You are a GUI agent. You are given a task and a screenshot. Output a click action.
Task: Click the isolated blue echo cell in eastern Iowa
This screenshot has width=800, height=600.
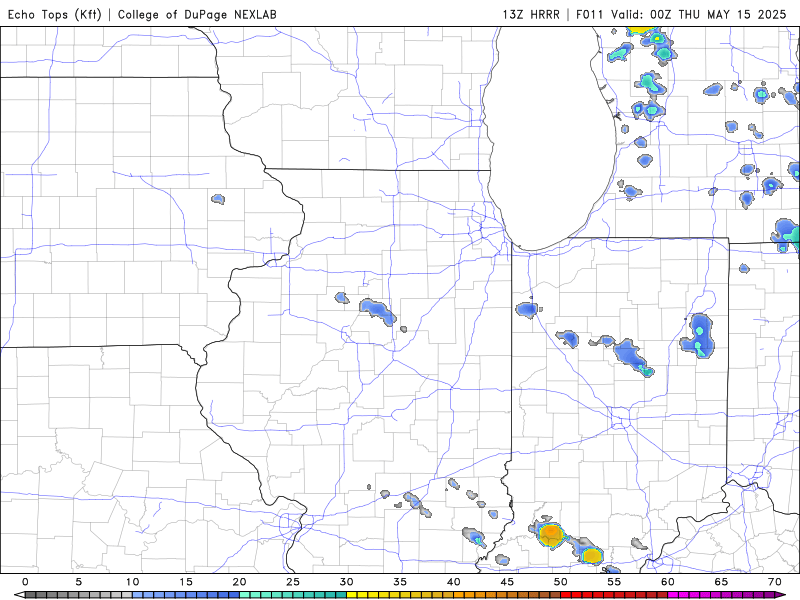[x=218, y=198]
